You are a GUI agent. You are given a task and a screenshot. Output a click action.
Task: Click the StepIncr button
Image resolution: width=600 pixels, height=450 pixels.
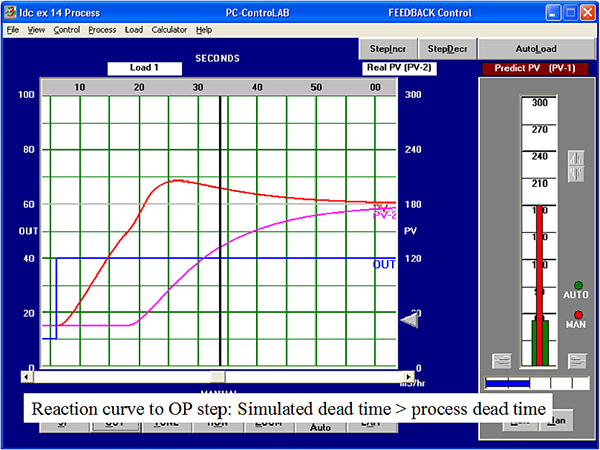388,49
